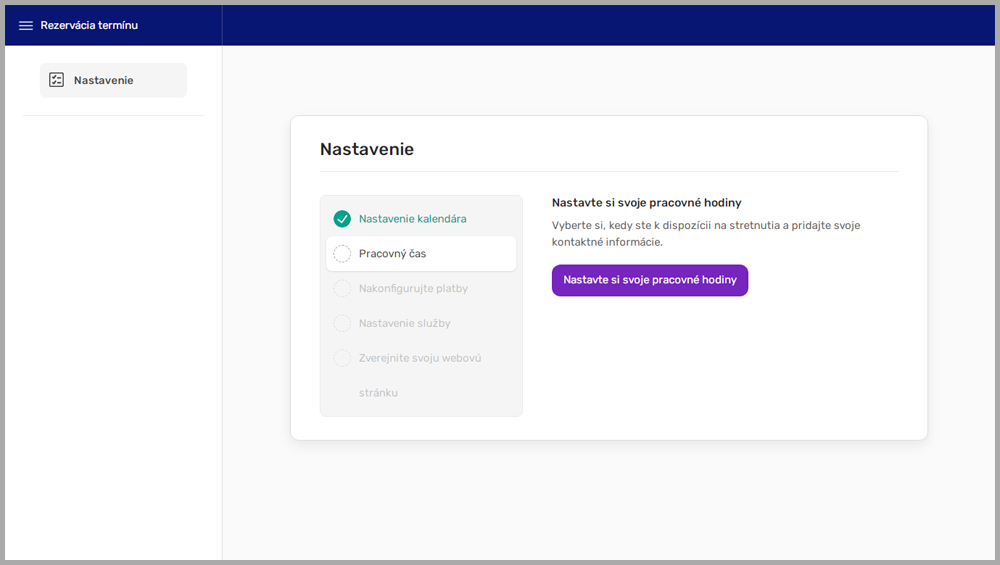Image resolution: width=1000 pixels, height=565 pixels.
Task: Click green checkmark beside Nastavenie kalendára
Action: click(342, 219)
